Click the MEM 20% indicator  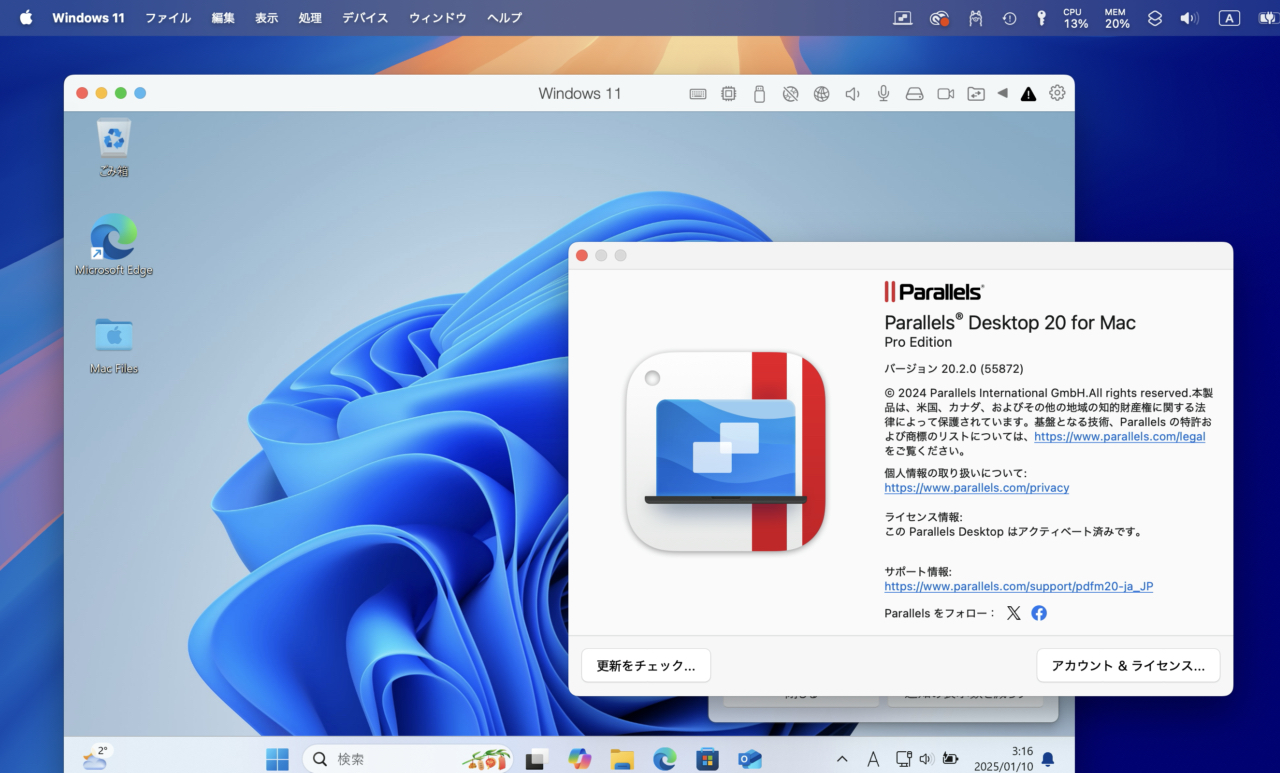pyautogui.click(x=1117, y=18)
